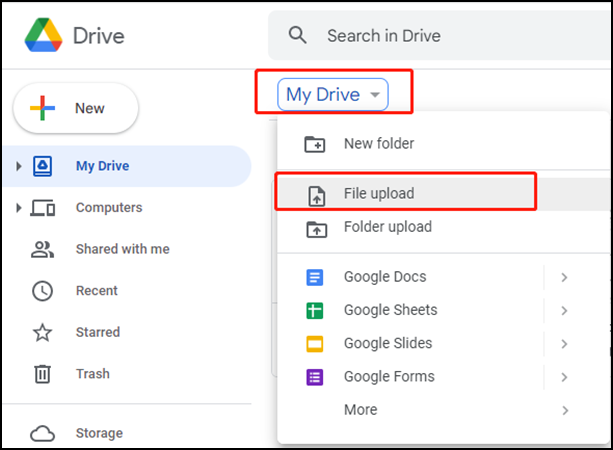Click the Starred star icon
The width and height of the screenshot is (613, 450).
pos(42,332)
